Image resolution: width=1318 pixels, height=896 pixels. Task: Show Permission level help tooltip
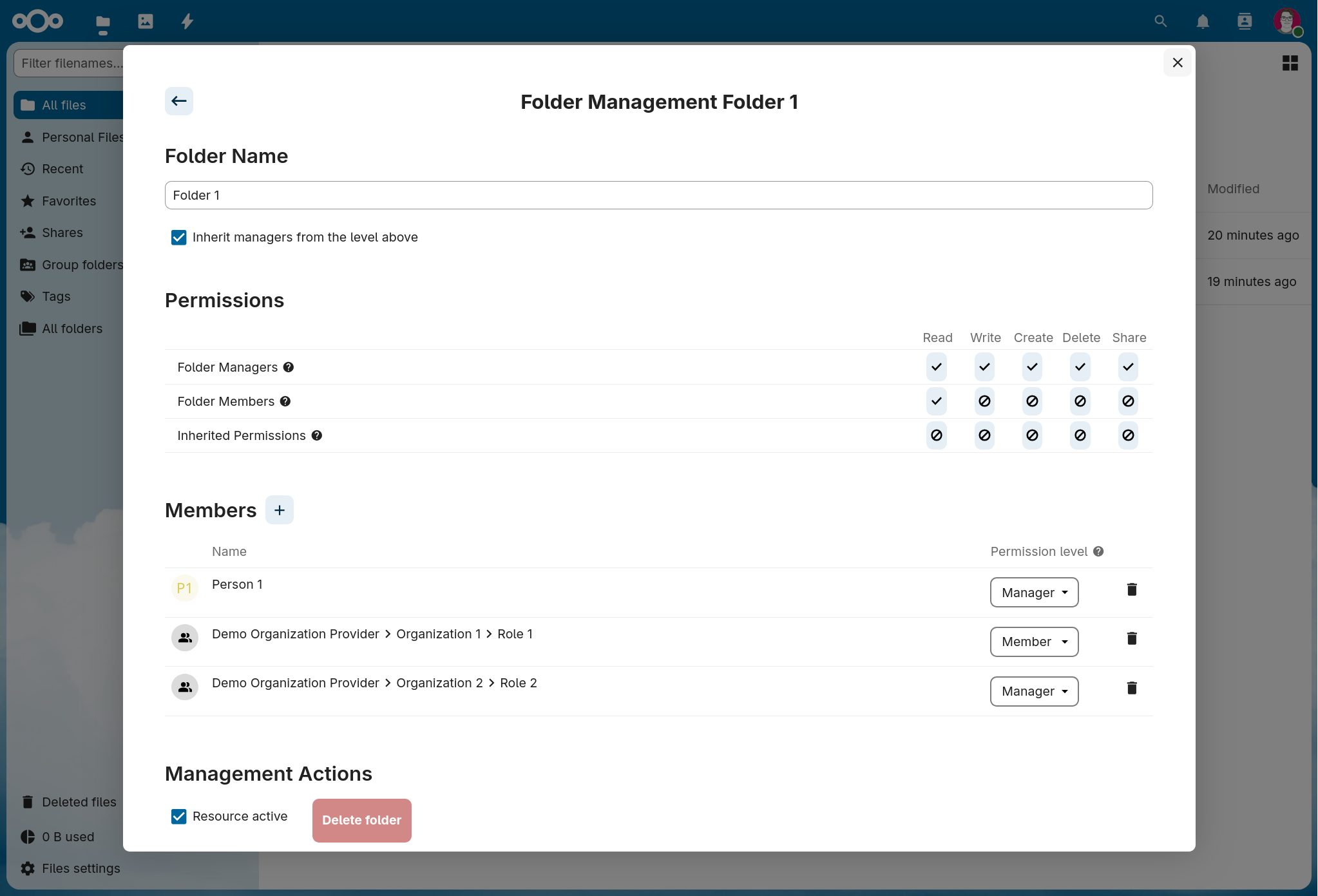pyautogui.click(x=1098, y=551)
